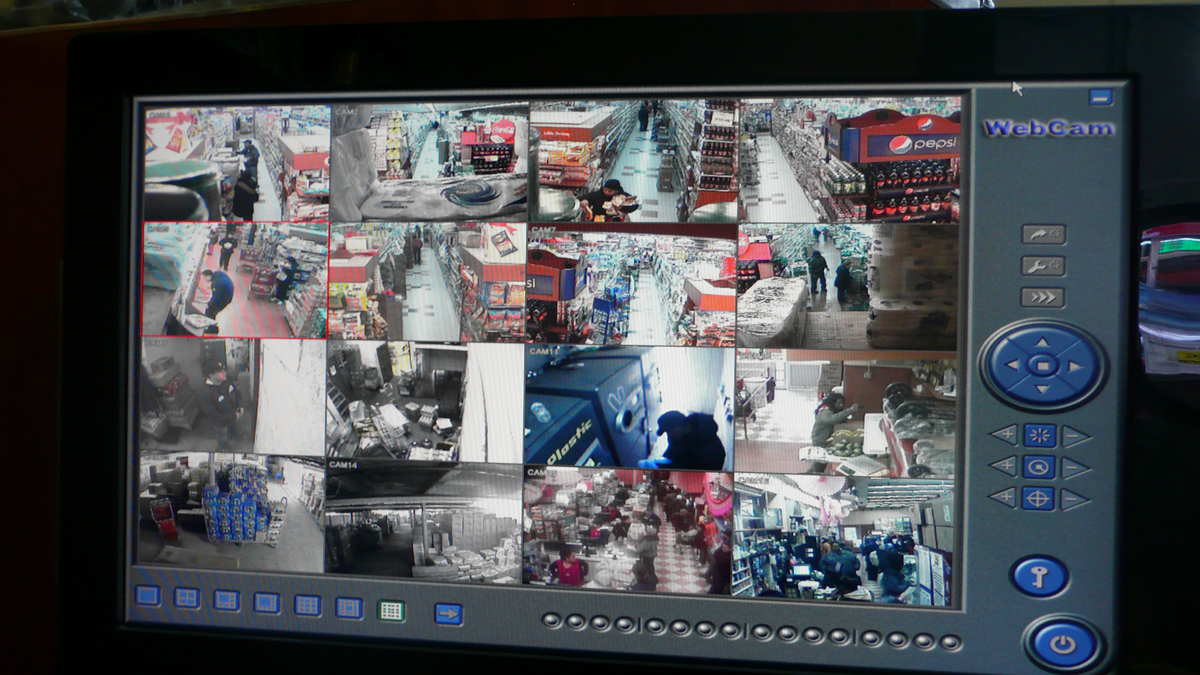This screenshot has height=675, width=1200.
Task: Click the blue power button
Action: tap(1062, 644)
